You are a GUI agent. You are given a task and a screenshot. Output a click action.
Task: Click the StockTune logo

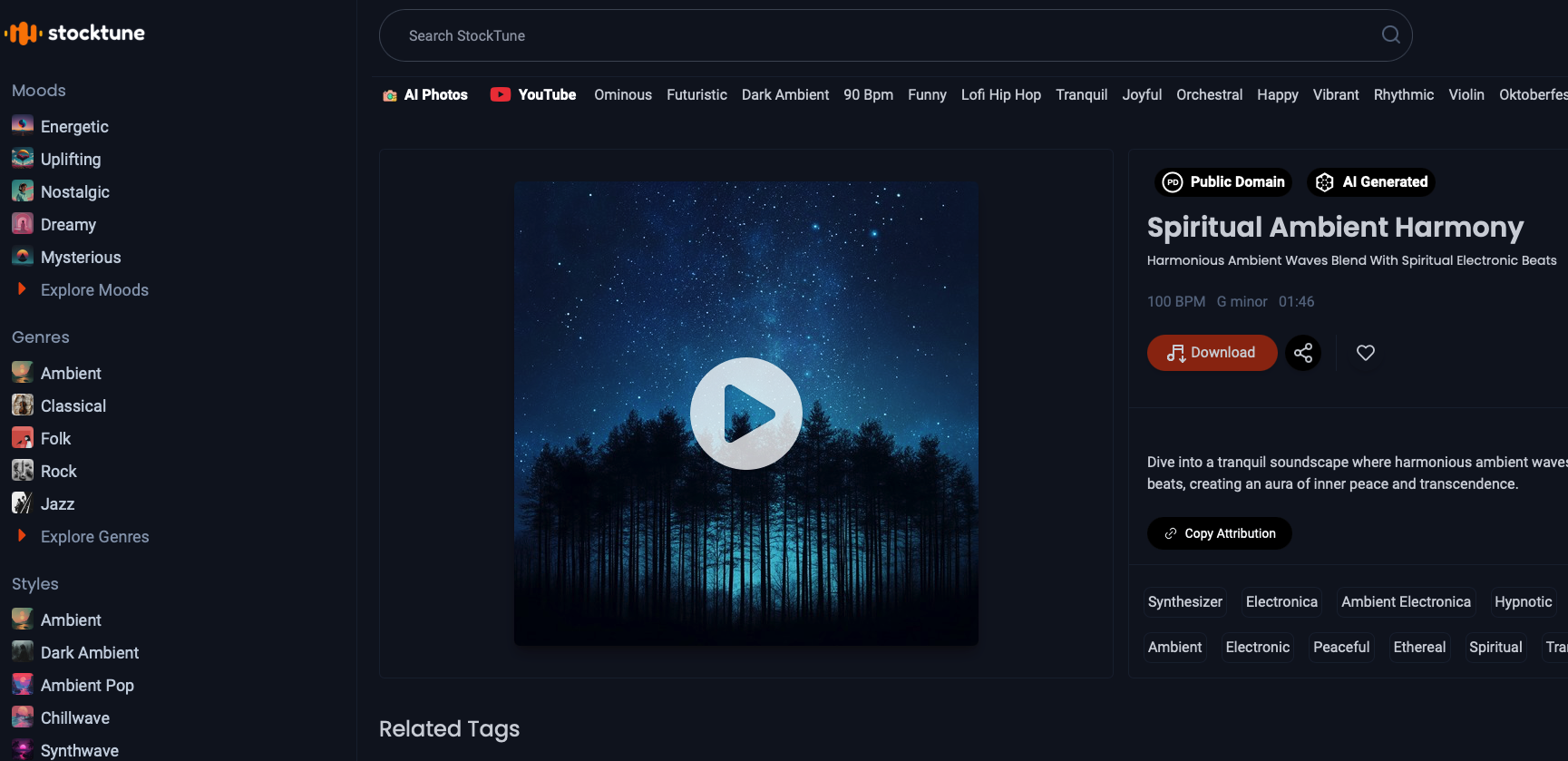74,34
